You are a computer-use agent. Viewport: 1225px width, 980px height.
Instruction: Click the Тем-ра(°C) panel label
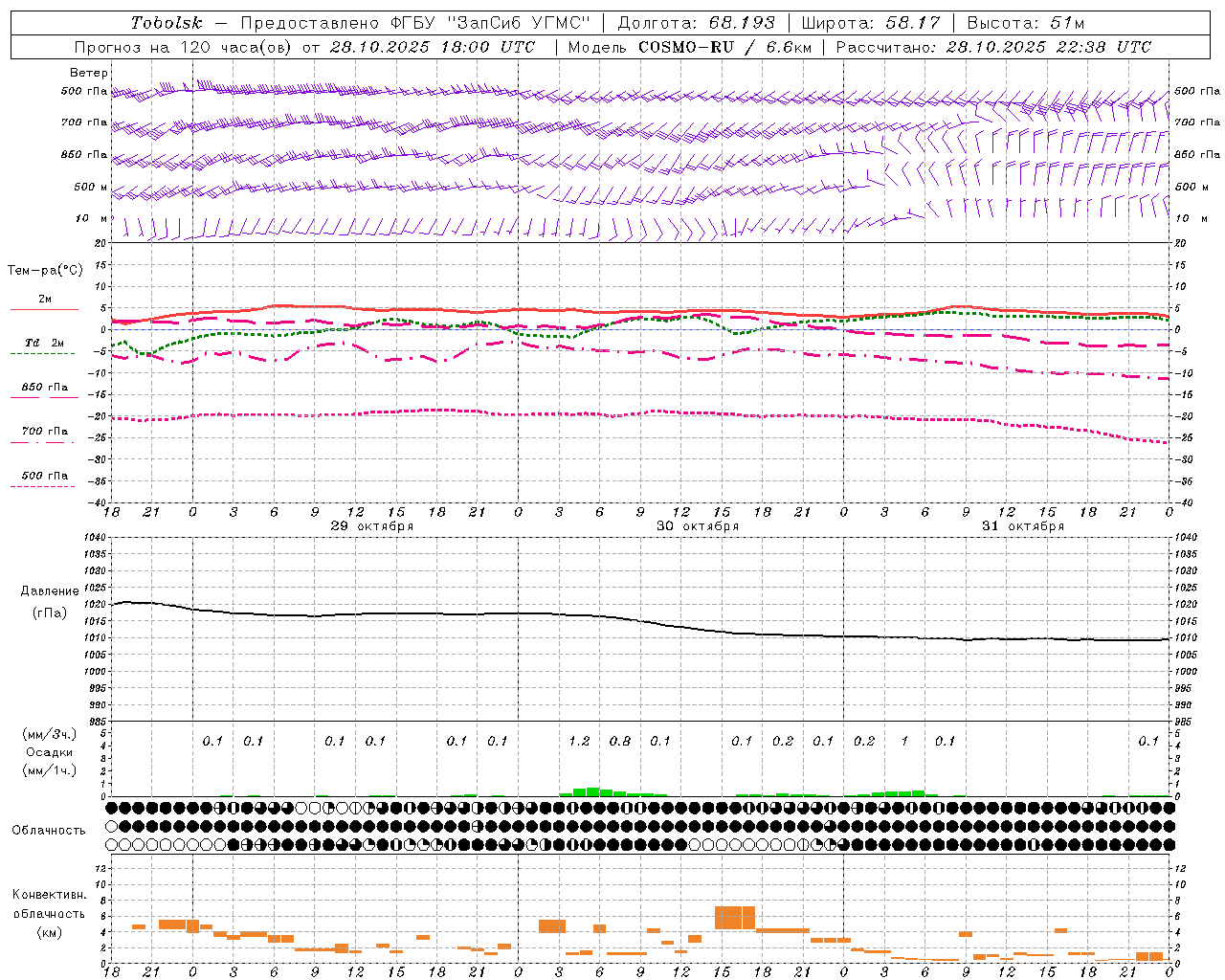click(x=45, y=271)
